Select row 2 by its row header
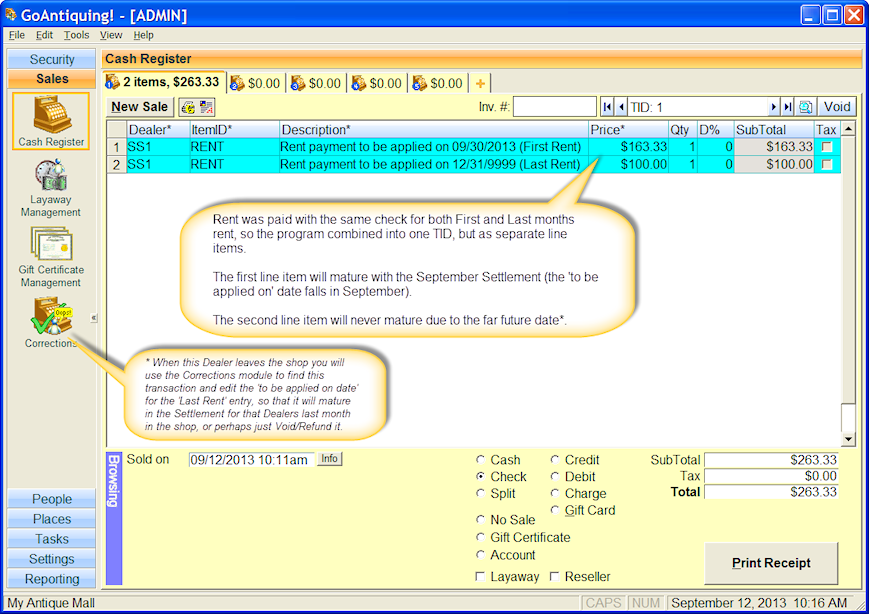 pos(116,165)
